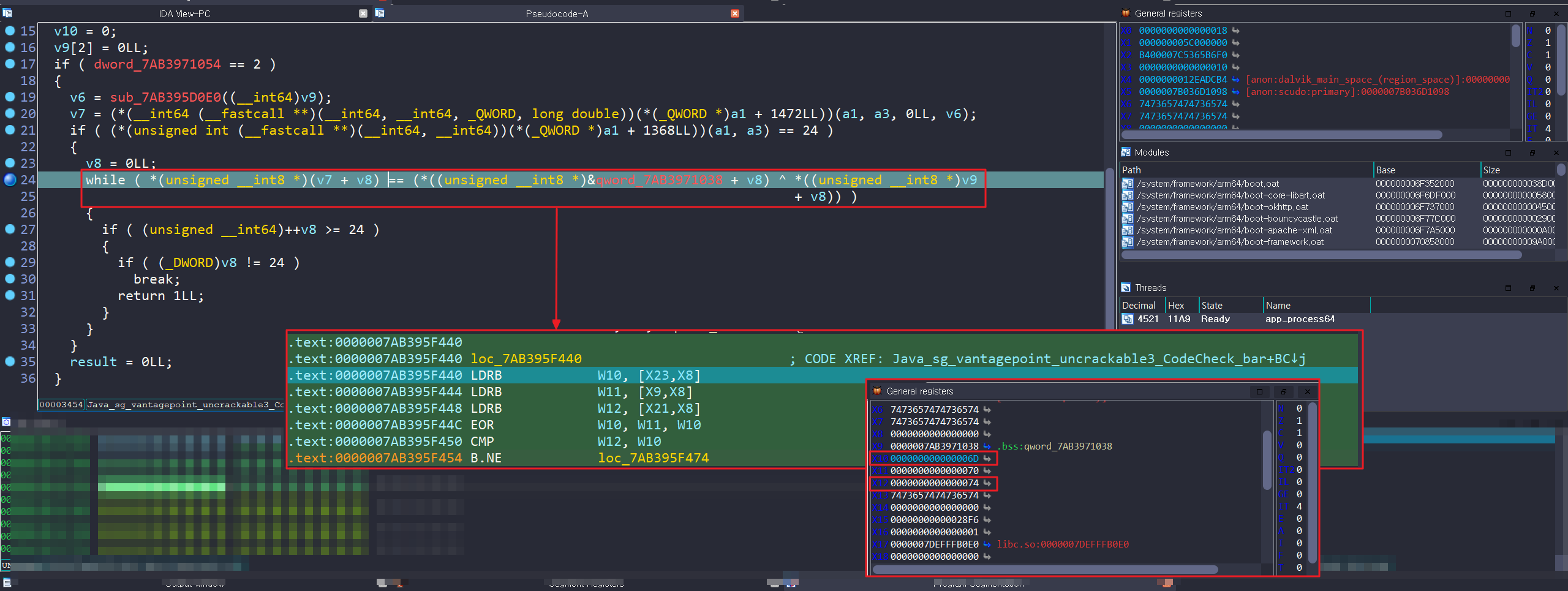This screenshot has height=591, width=1568.
Task: Toggle breakpoint dot on pseudocode line 17
Action: pos(10,64)
